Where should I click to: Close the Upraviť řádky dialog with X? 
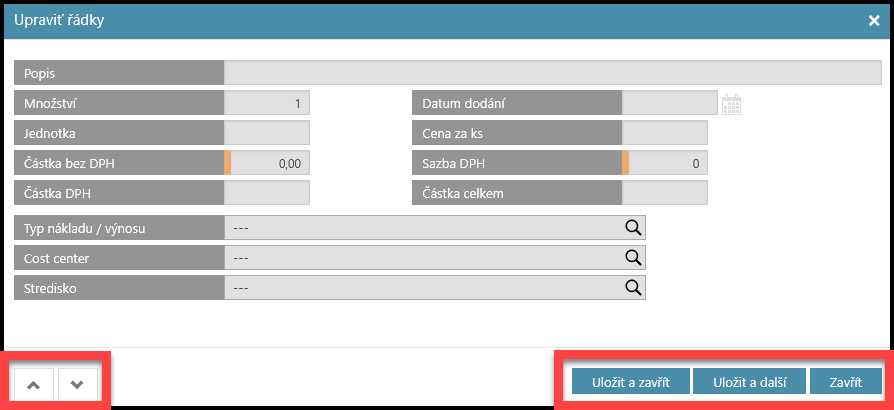click(x=873, y=20)
